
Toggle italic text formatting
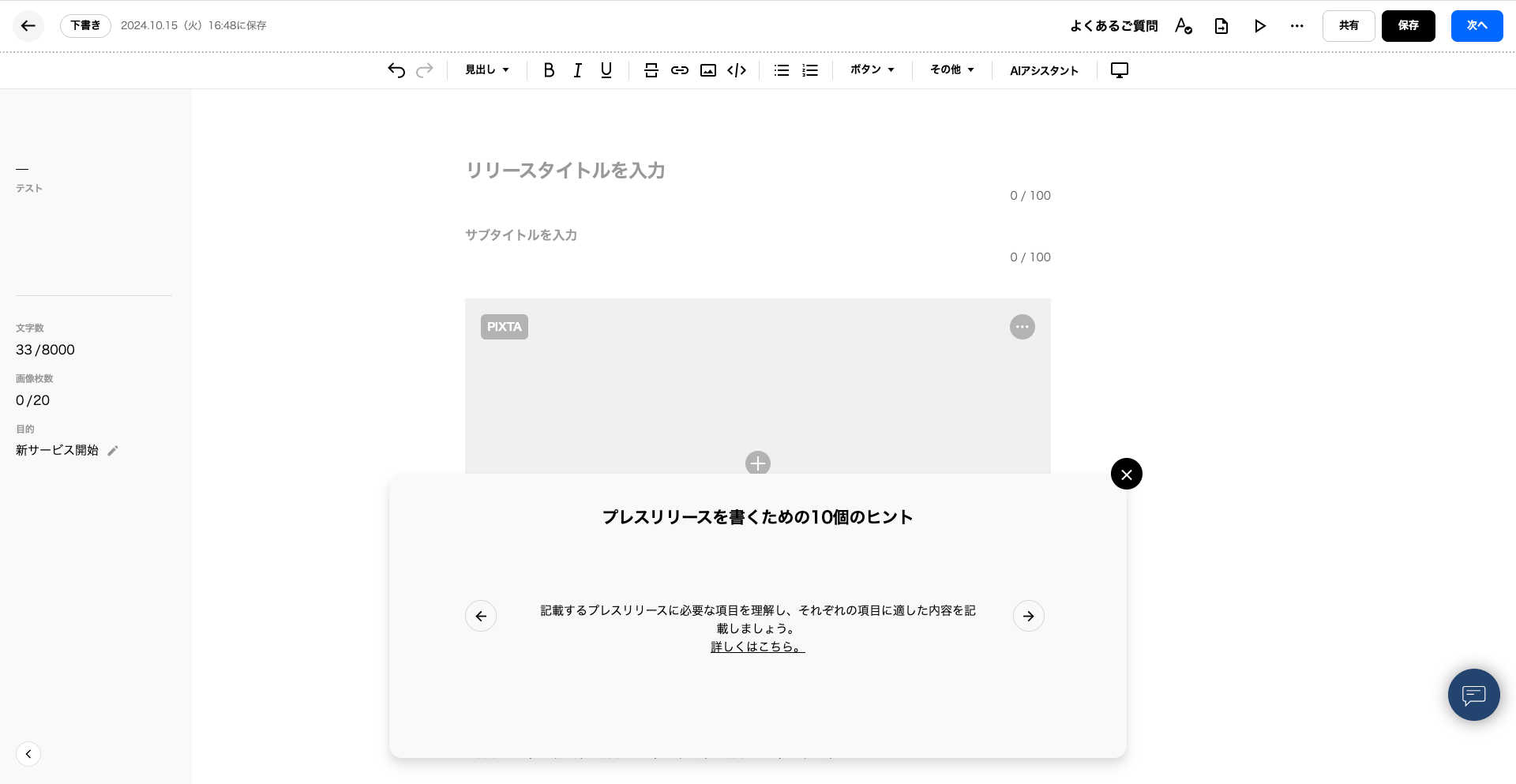(x=577, y=70)
